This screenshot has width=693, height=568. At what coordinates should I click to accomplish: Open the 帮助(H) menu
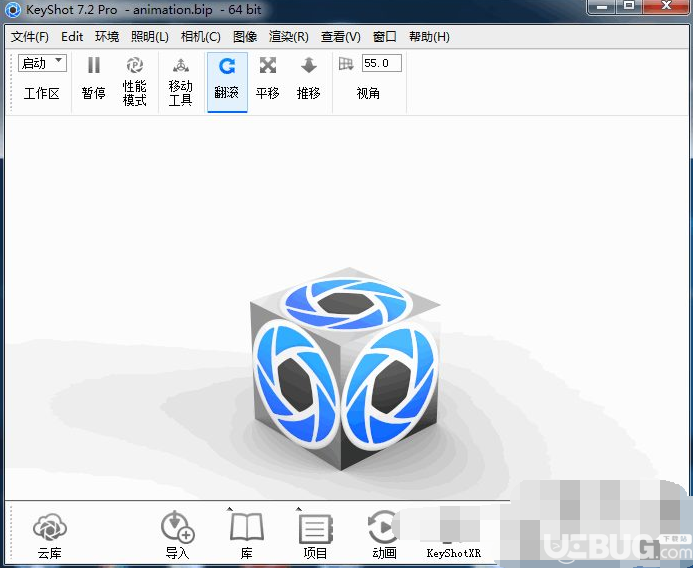pos(429,37)
